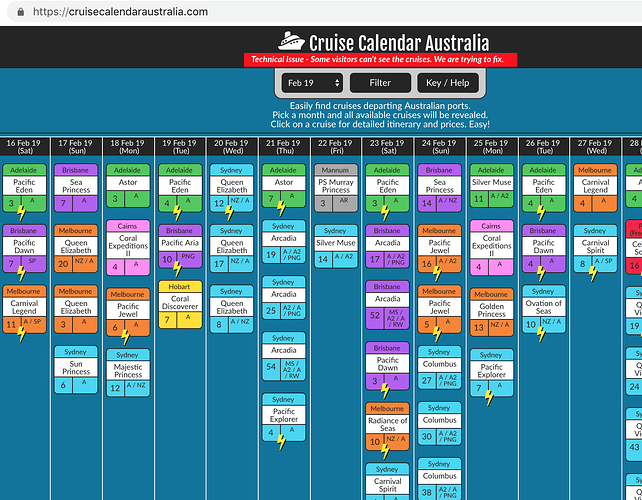This screenshot has height=500, width=642.
Task: Open Coral Expeditions II cruise on 25 Feb
Action: (x=491, y=248)
